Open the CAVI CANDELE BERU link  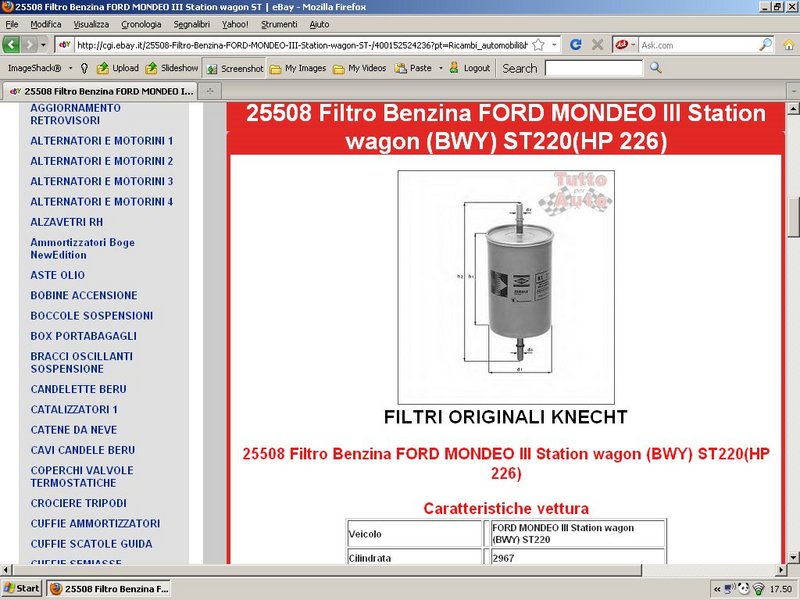pyautogui.click(x=83, y=451)
